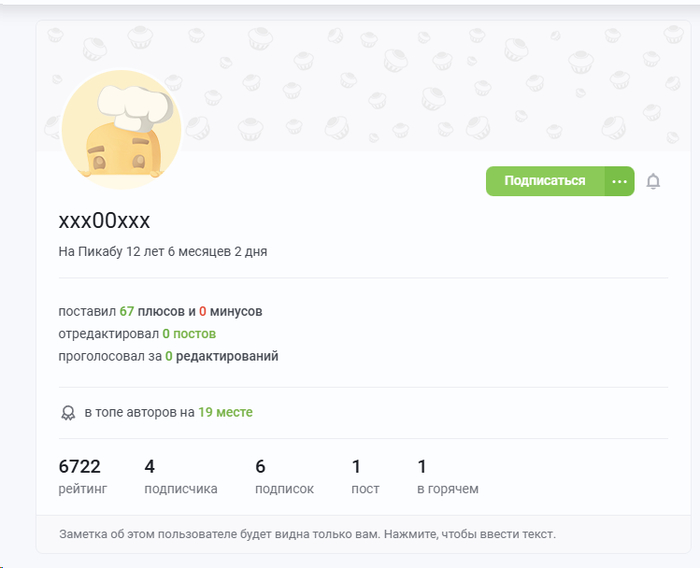Open the 6 подписок list
The image size is (700, 568).
(x=284, y=476)
